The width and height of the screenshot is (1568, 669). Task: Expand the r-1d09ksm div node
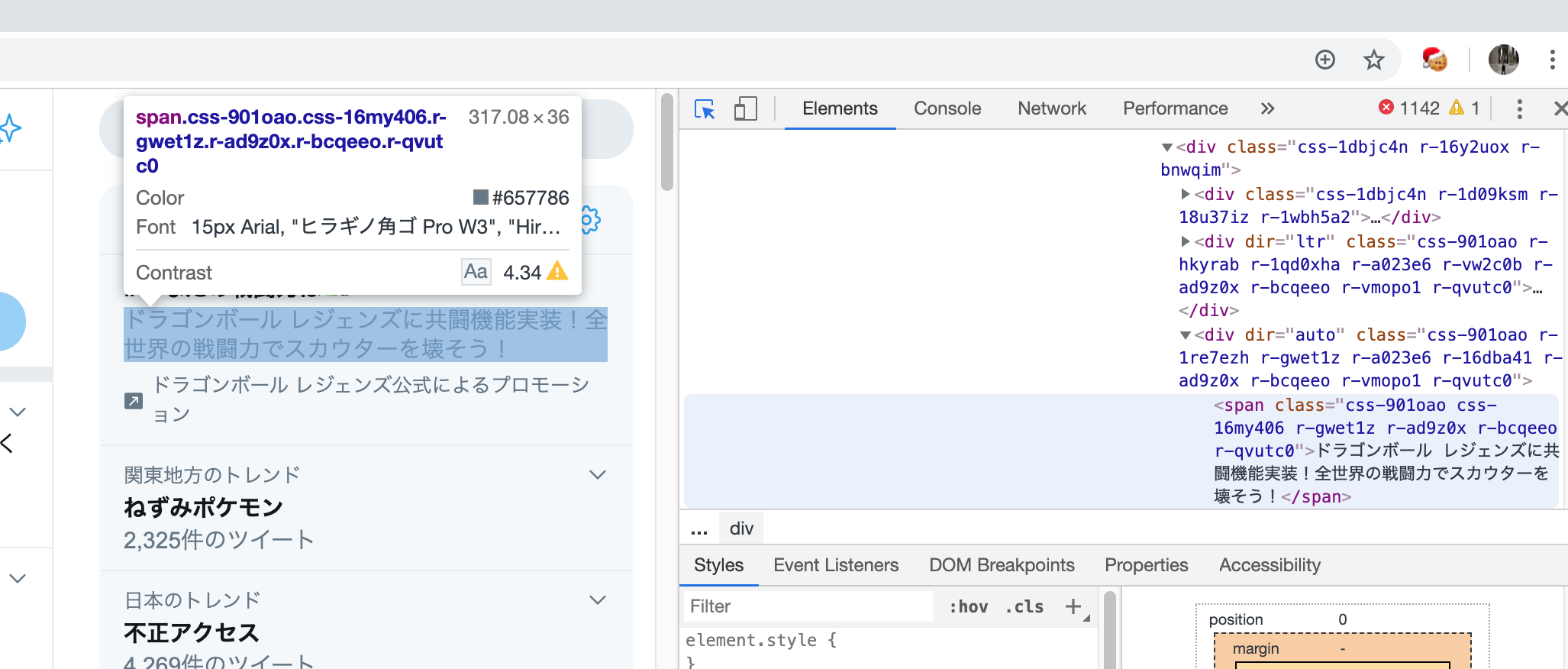[x=1186, y=194]
